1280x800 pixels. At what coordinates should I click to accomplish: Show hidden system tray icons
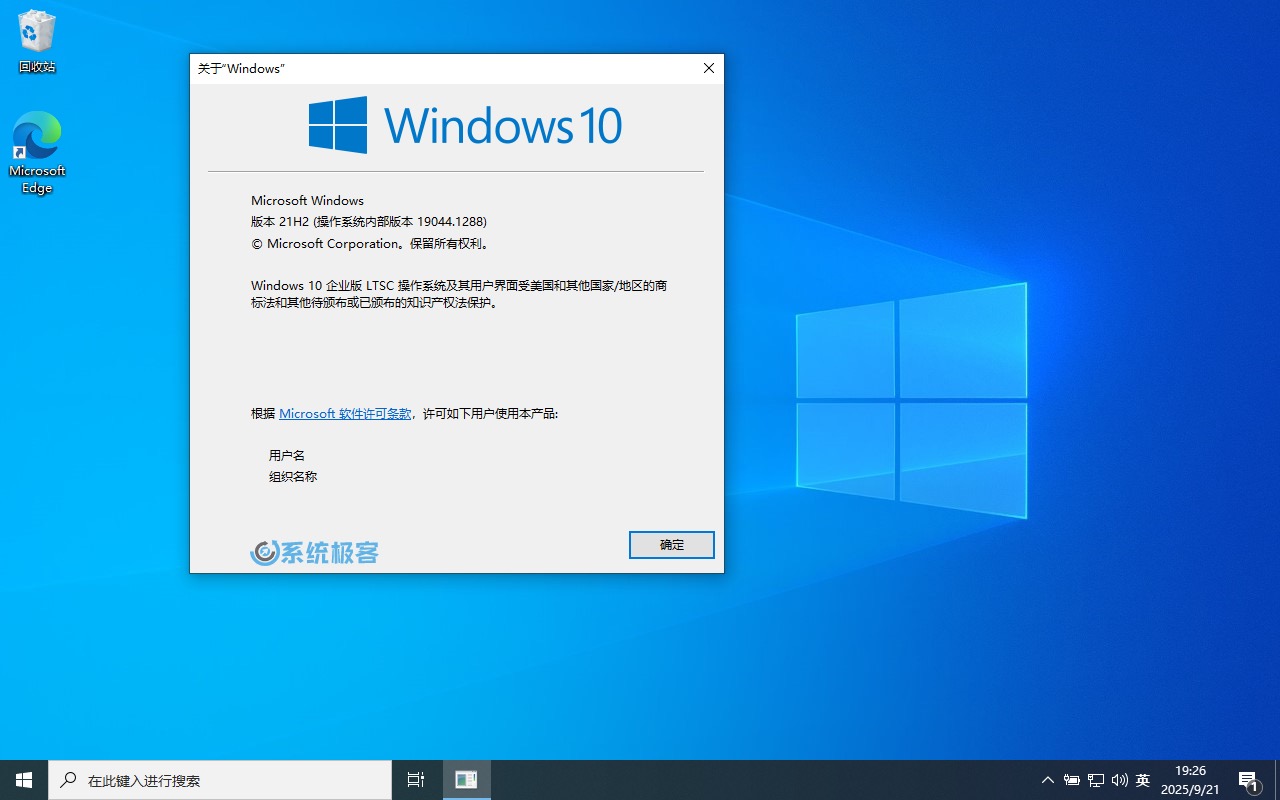click(1048, 780)
